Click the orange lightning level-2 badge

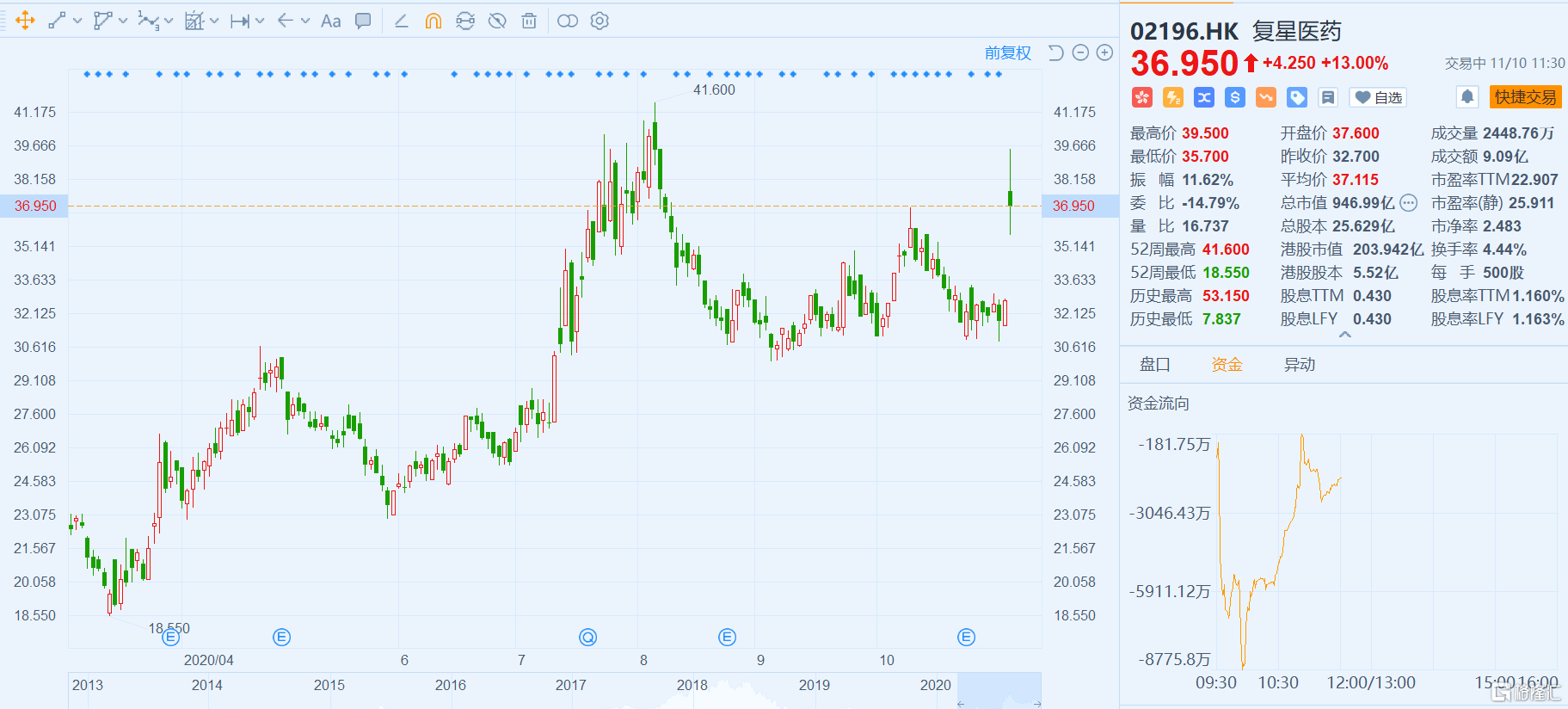coord(1173,98)
